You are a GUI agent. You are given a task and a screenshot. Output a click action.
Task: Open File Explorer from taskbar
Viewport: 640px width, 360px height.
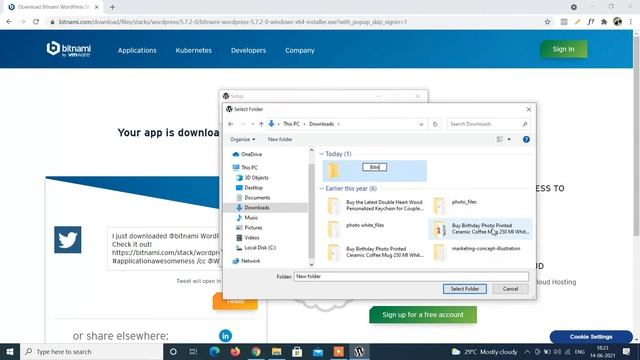pyautogui.click(x=276, y=352)
